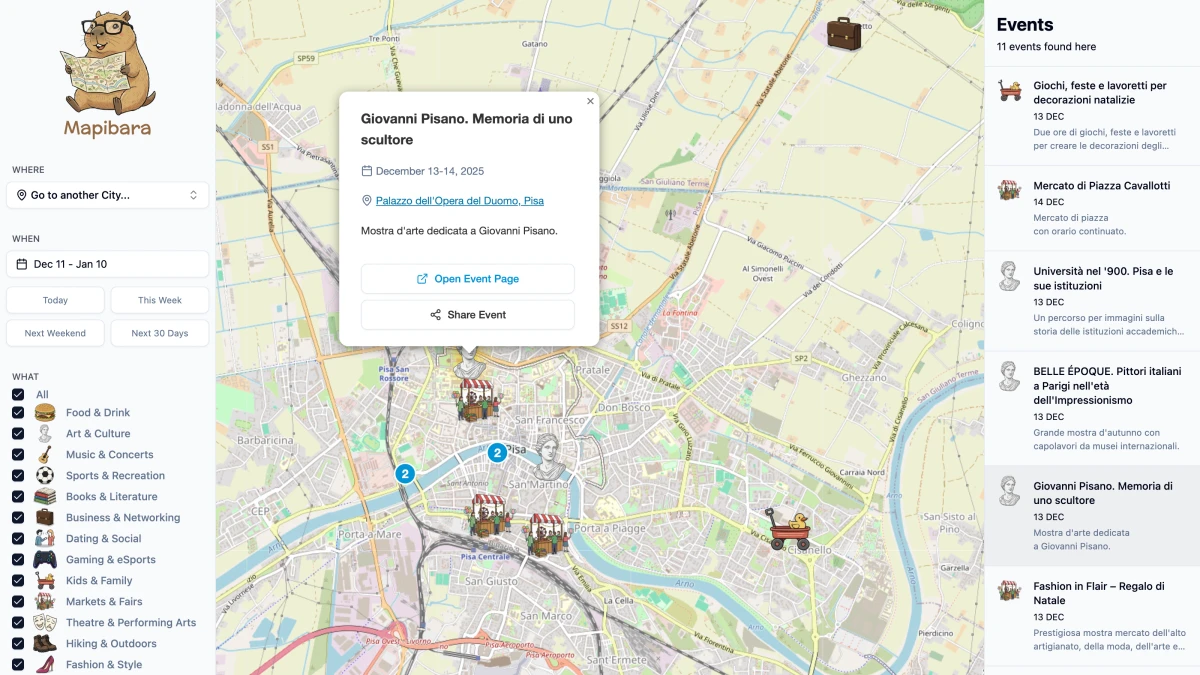Disable the Music & Concerts filter
Viewport: 1200px width, 675px height.
(18, 455)
